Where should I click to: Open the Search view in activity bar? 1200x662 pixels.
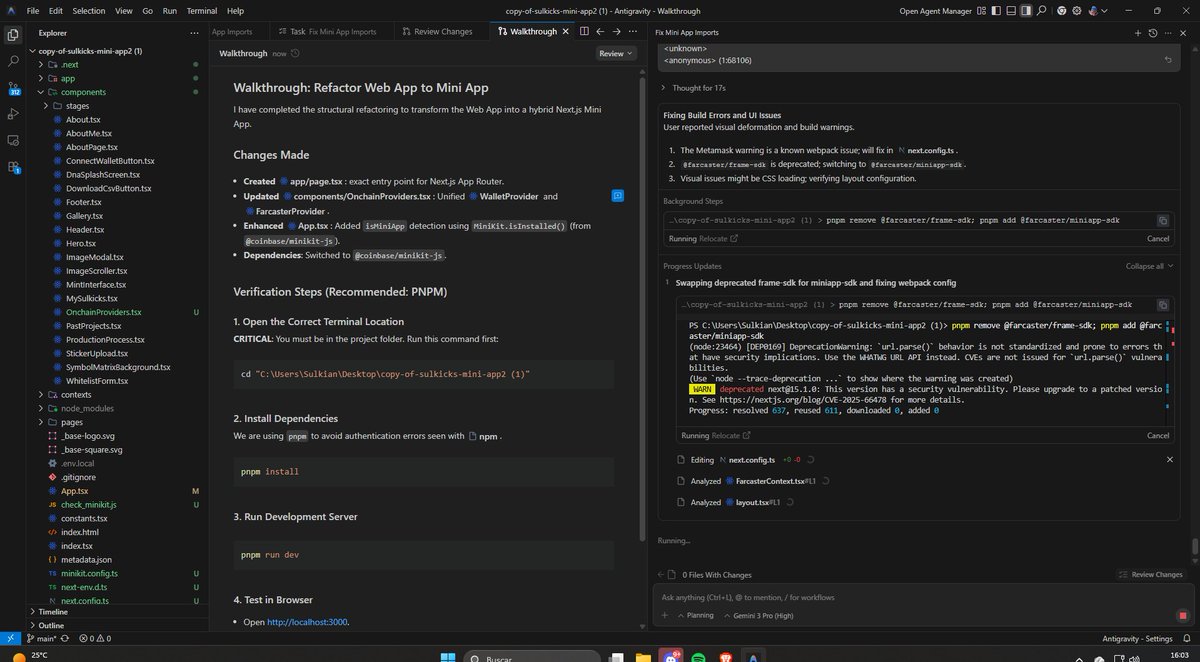pos(13,61)
